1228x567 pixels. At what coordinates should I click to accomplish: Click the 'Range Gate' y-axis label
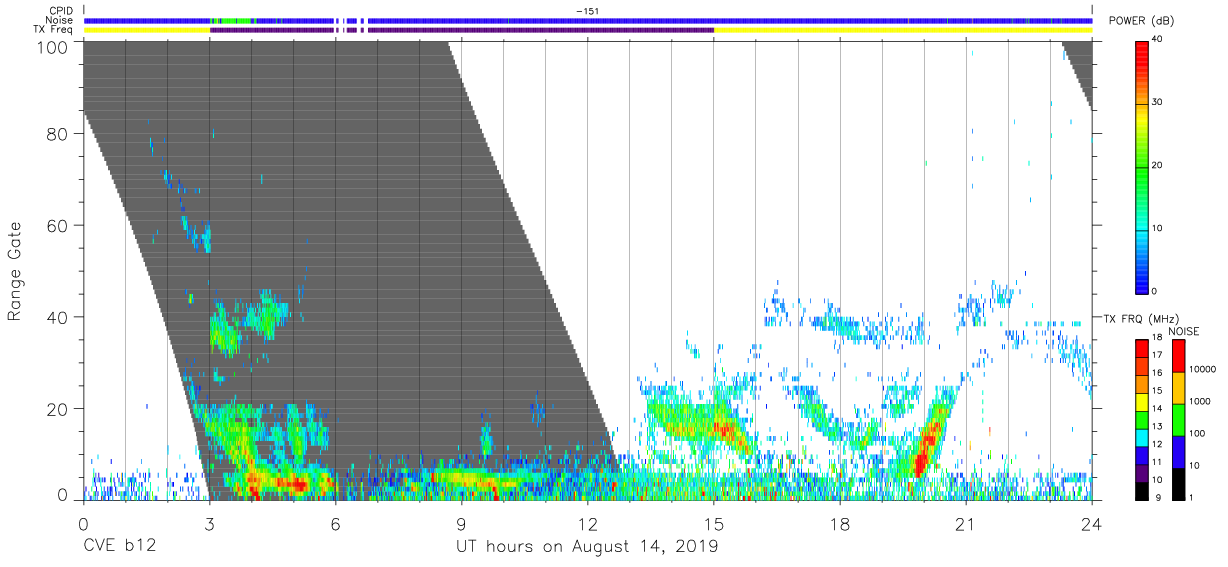pyautogui.click(x=15, y=272)
